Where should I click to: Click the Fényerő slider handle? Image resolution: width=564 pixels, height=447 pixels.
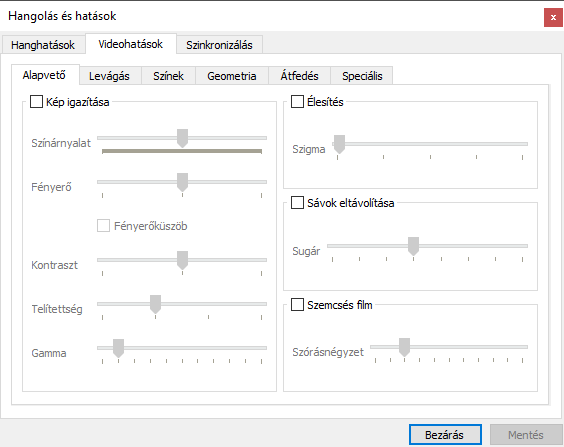(x=182, y=182)
